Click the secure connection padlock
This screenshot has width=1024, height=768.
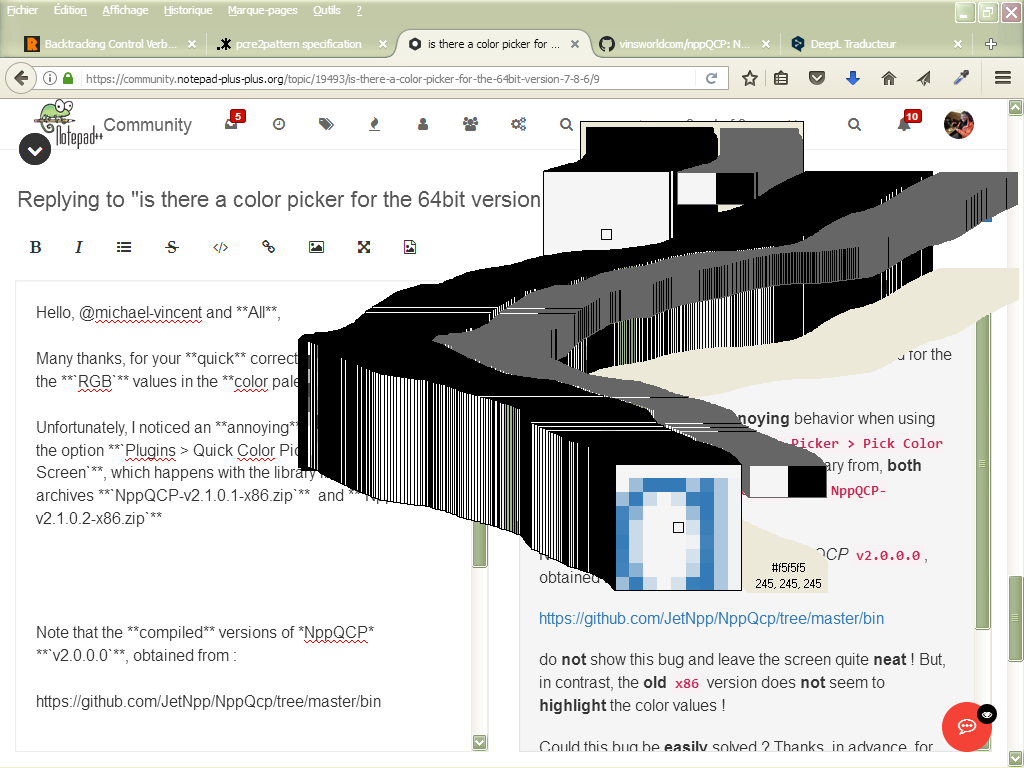[68, 78]
